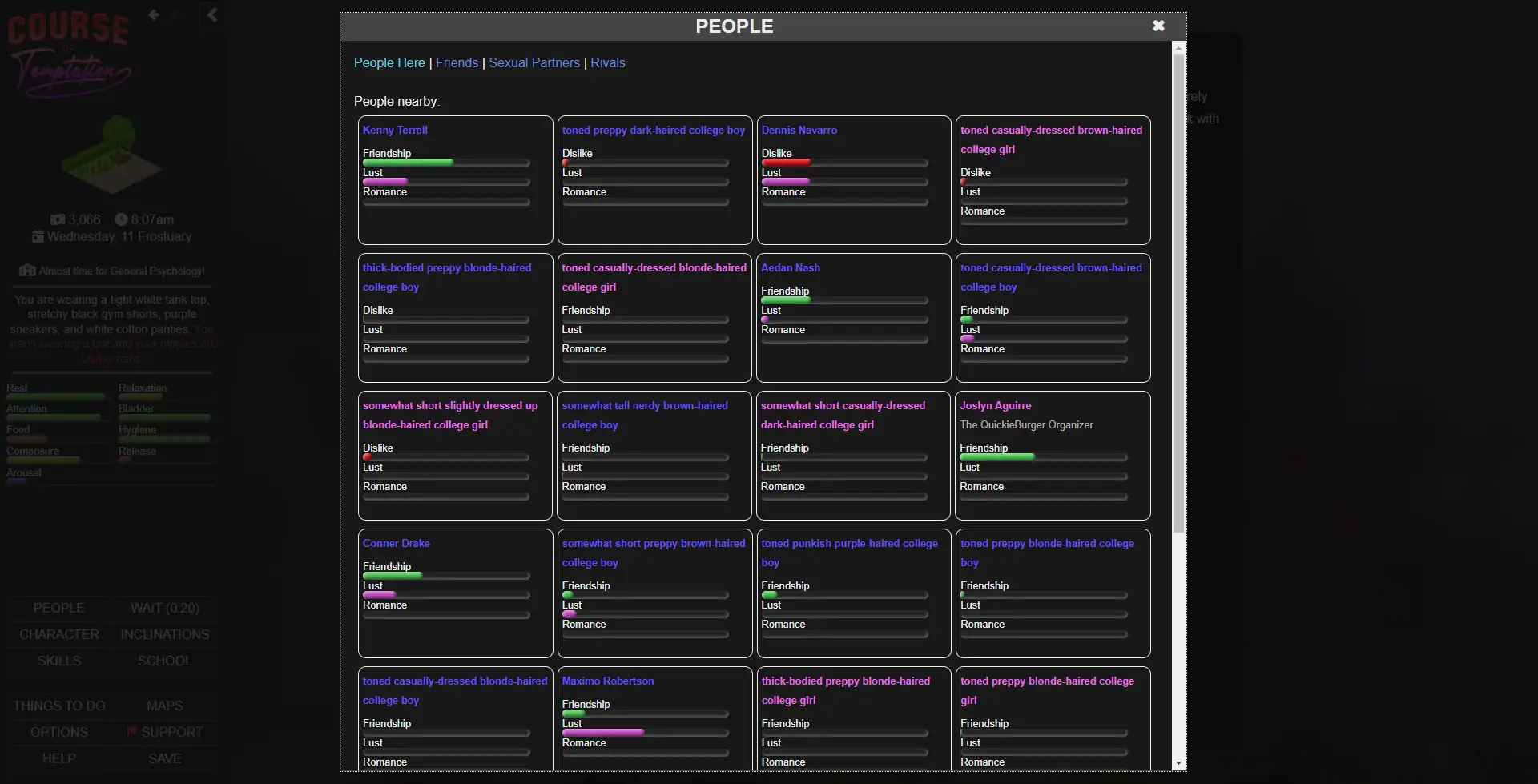
Task: Click the scrollbar up arrow
Action: click(1178, 48)
